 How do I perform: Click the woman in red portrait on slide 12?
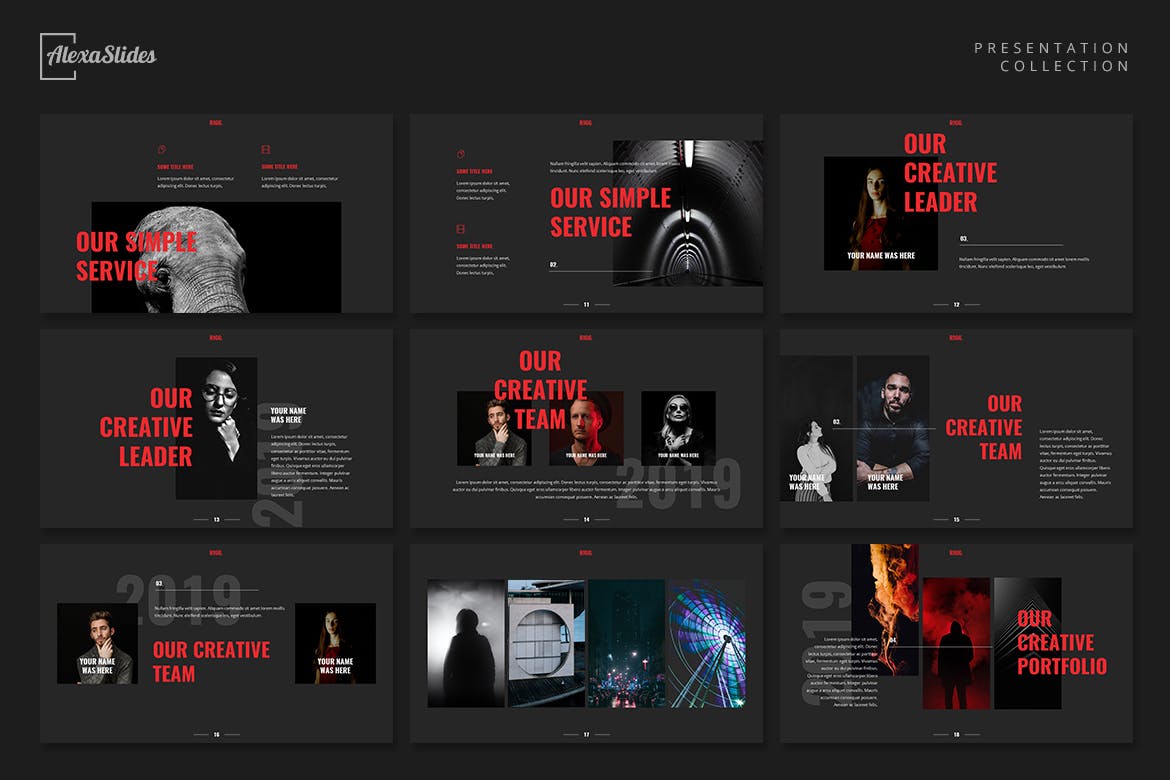(x=878, y=212)
